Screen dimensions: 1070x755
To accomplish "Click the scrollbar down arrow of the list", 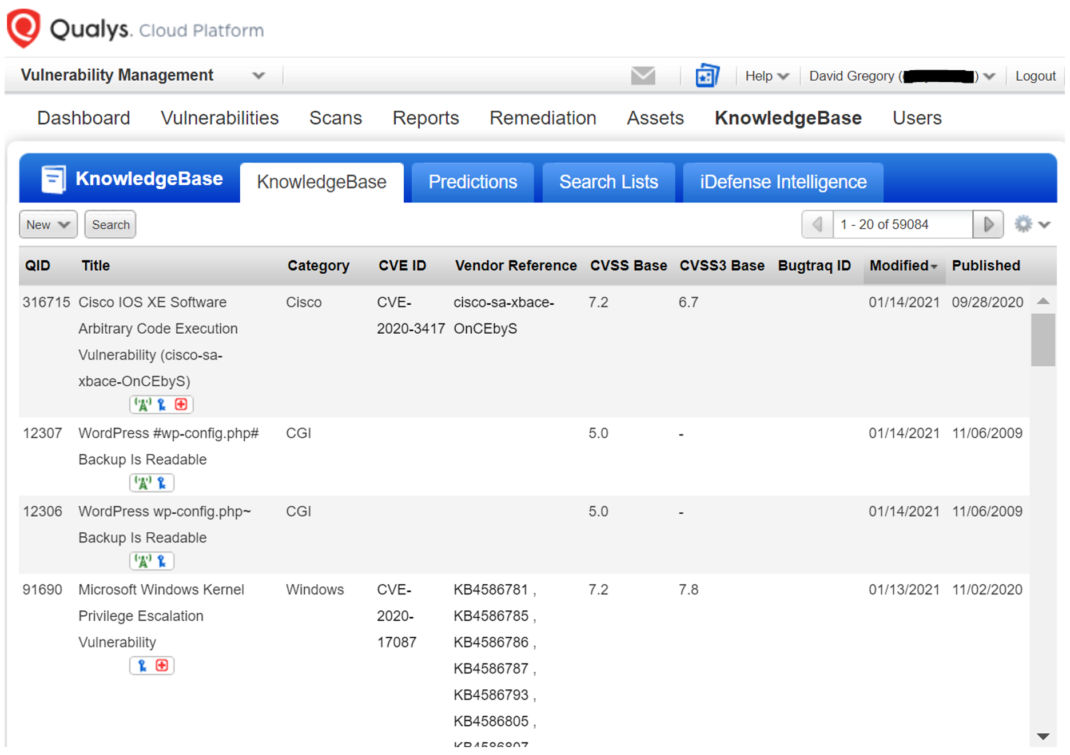I will click(x=1043, y=736).
